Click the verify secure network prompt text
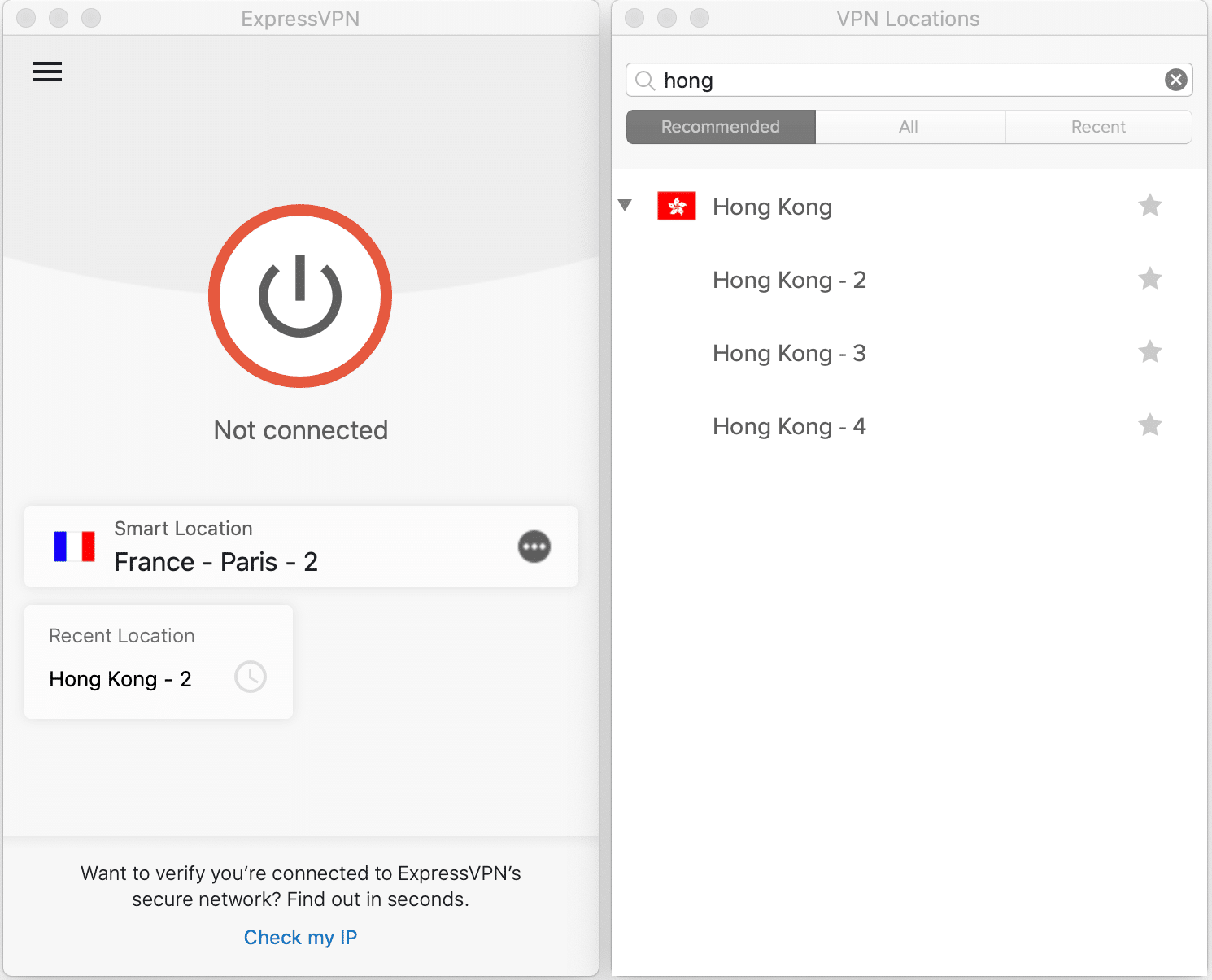The image size is (1212, 980). point(300,886)
